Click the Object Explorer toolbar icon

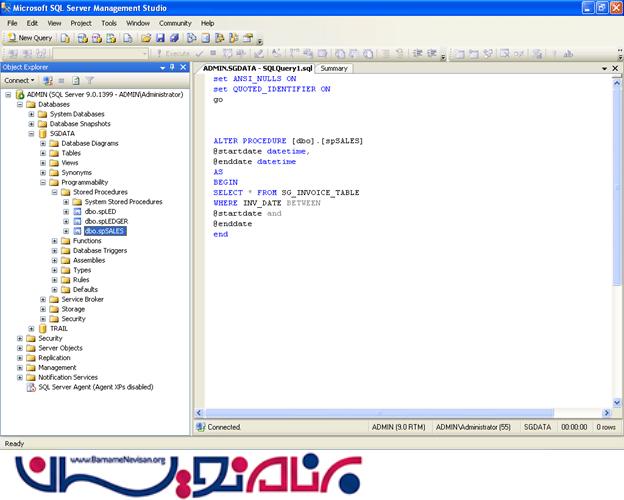(x=219, y=38)
